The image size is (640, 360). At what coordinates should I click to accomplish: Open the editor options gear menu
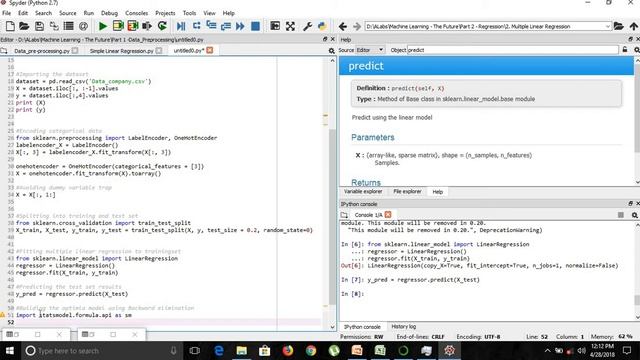tap(331, 51)
